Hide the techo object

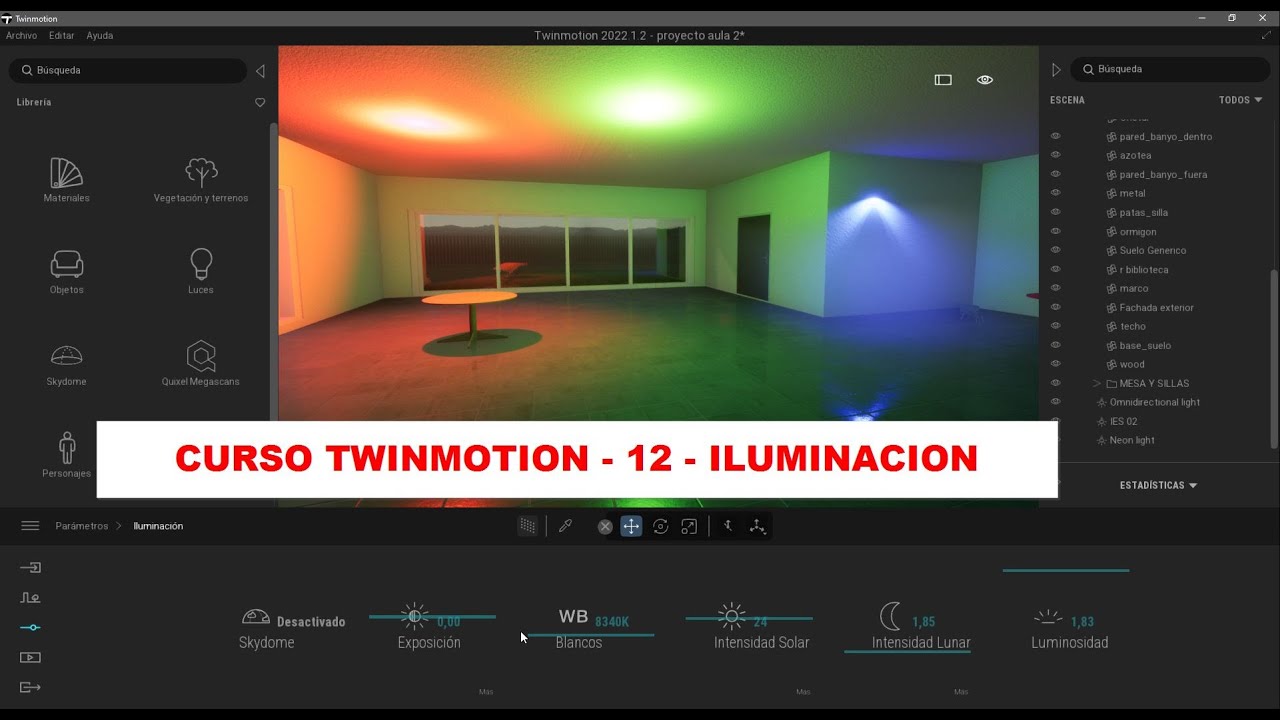click(1055, 326)
